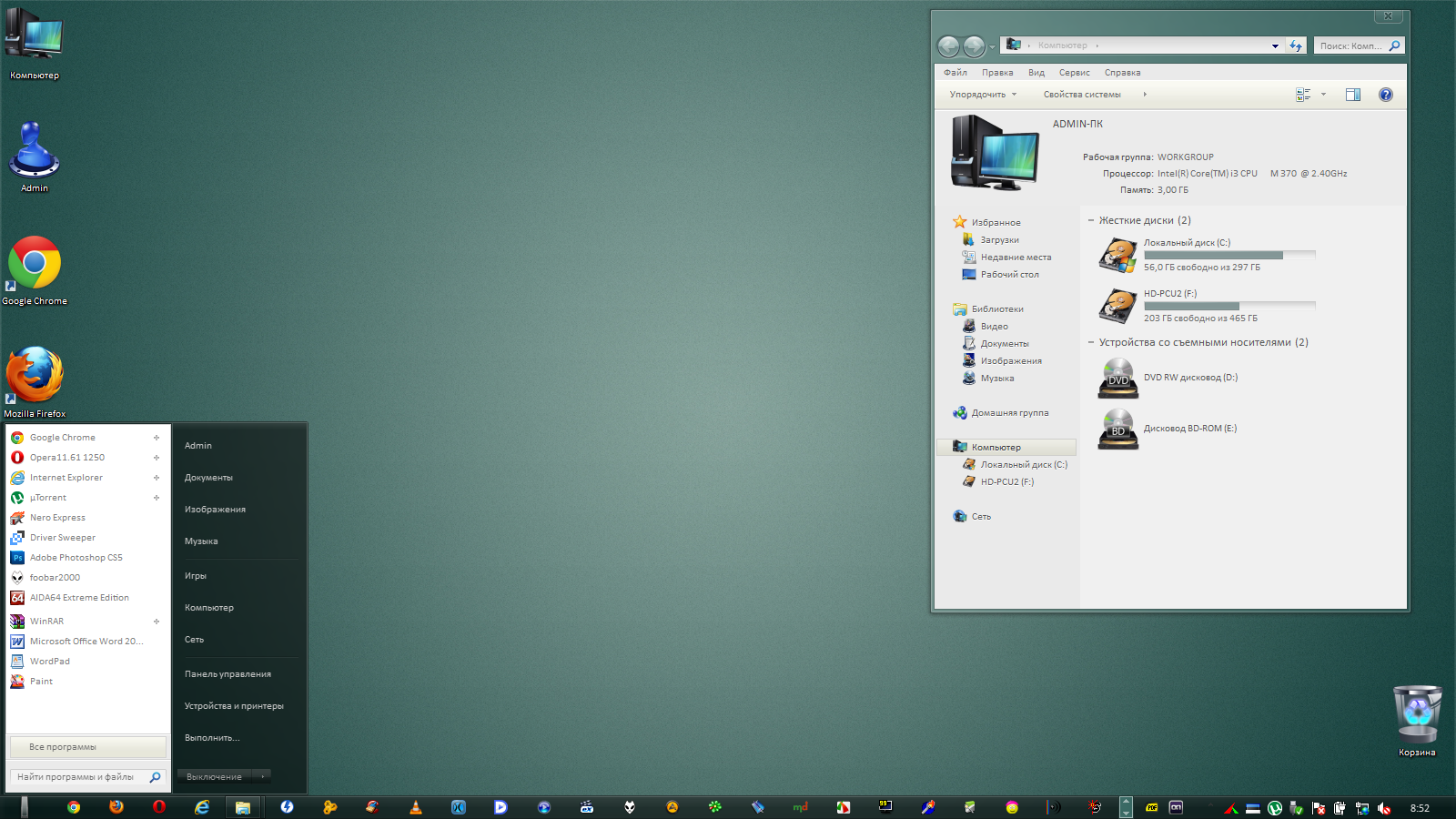Launch Adobe Photoshop CS5 from Start menu

pos(76,558)
